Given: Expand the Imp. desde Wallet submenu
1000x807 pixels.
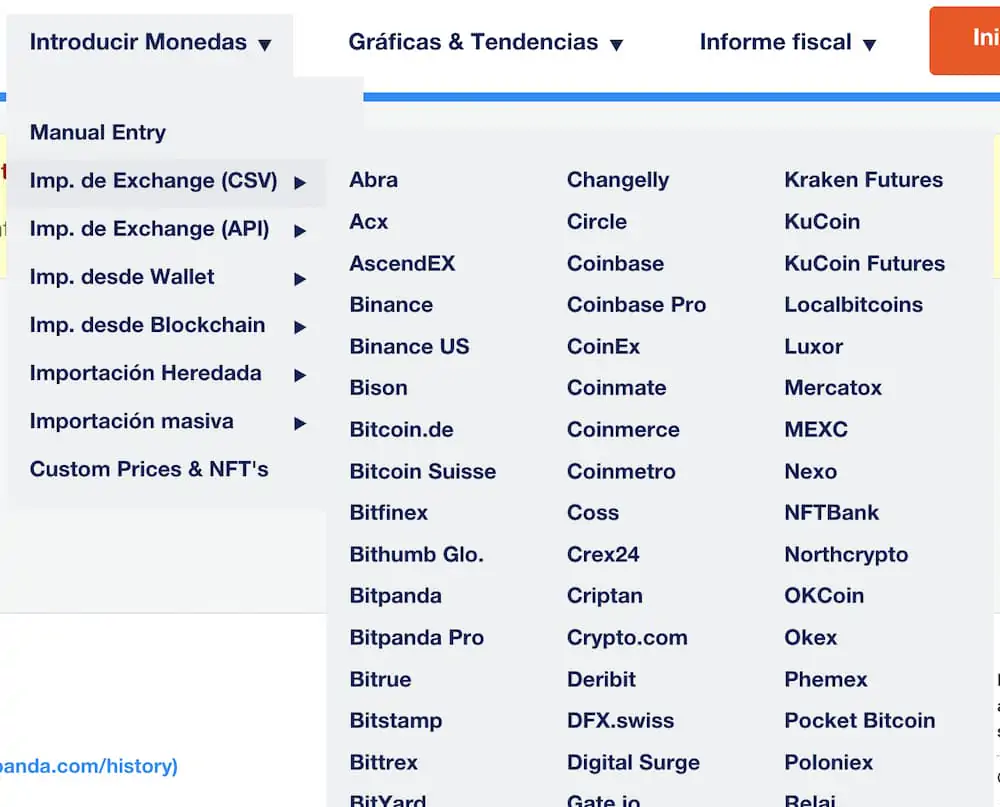Looking at the screenshot, I should 300,277.
